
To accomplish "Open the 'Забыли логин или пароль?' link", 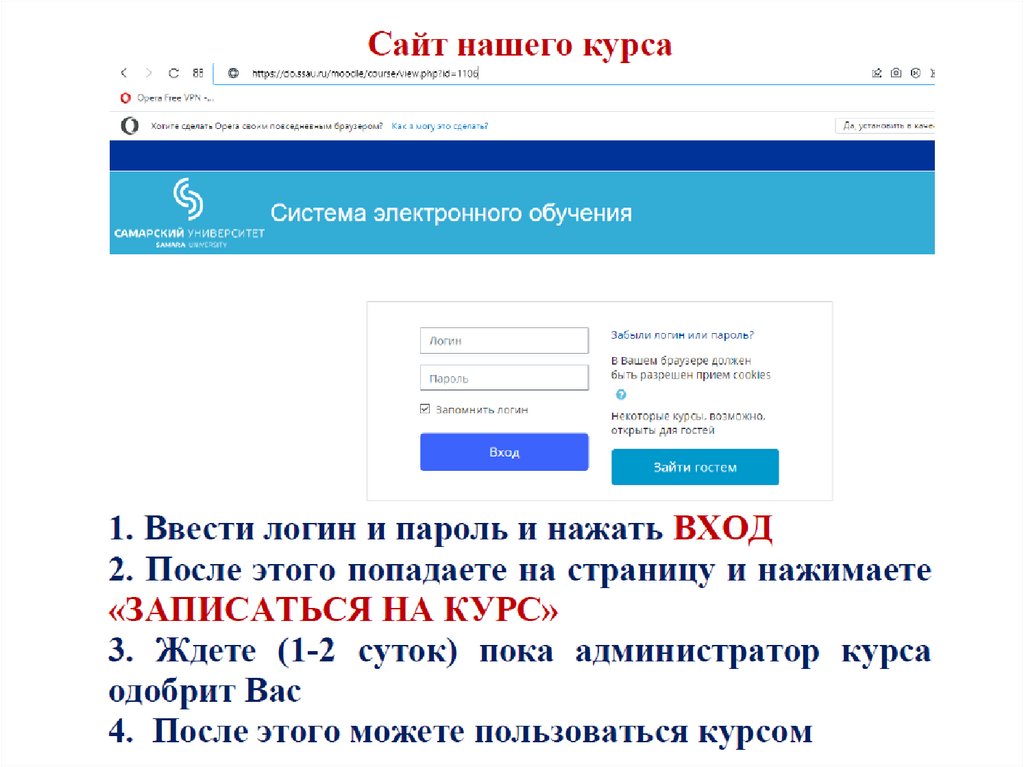I will point(682,335).
